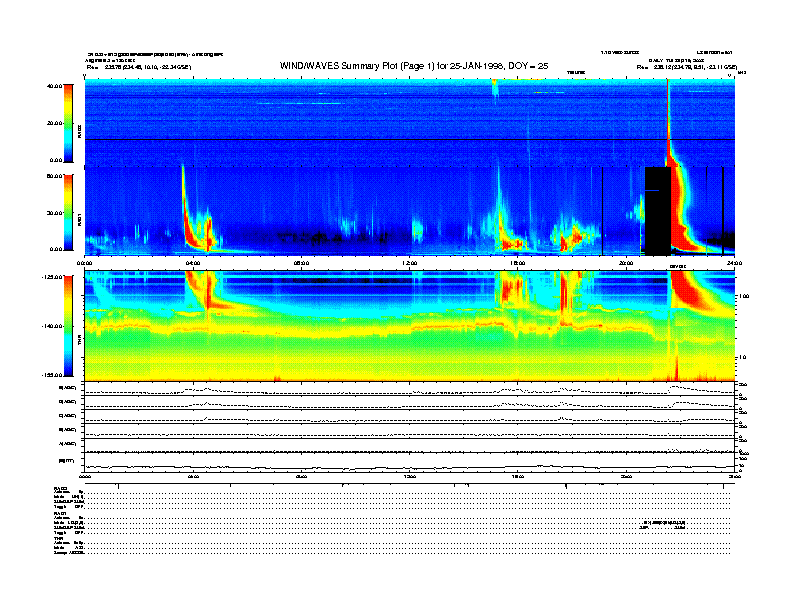Click the 10 label on TNR right axis
Image resolution: width=792 pixels, height=612 pixels.
[743, 358]
